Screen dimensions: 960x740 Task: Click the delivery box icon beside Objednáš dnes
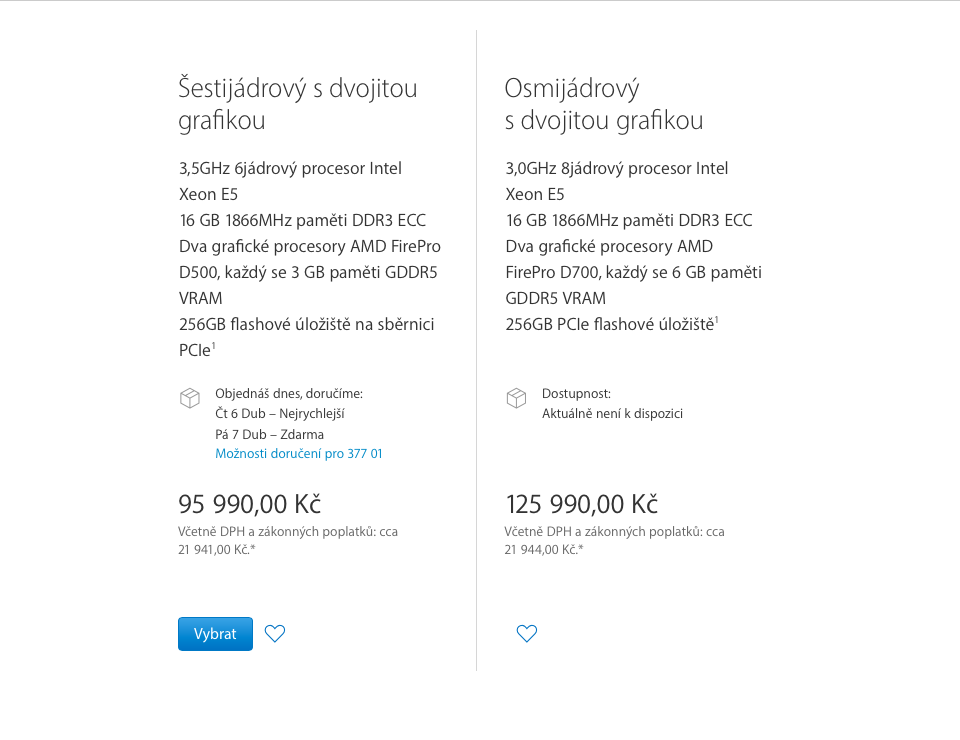190,398
